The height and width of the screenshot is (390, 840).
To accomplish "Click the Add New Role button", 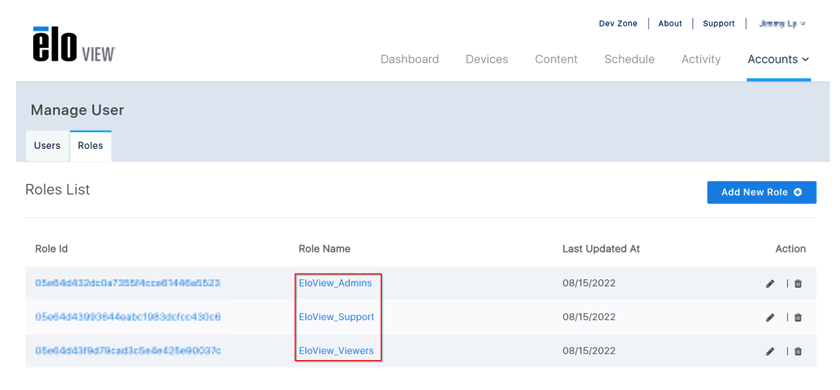I will coord(761,192).
